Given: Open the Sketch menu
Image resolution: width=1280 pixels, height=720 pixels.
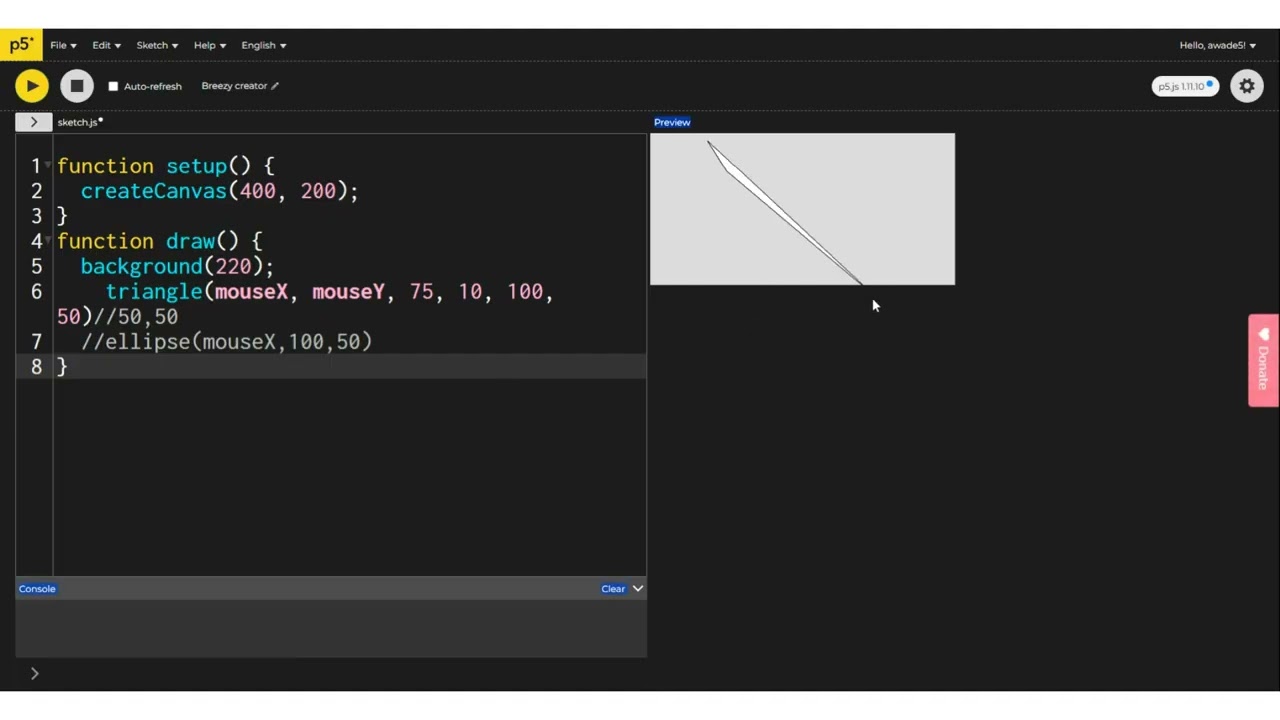Looking at the screenshot, I should (157, 45).
